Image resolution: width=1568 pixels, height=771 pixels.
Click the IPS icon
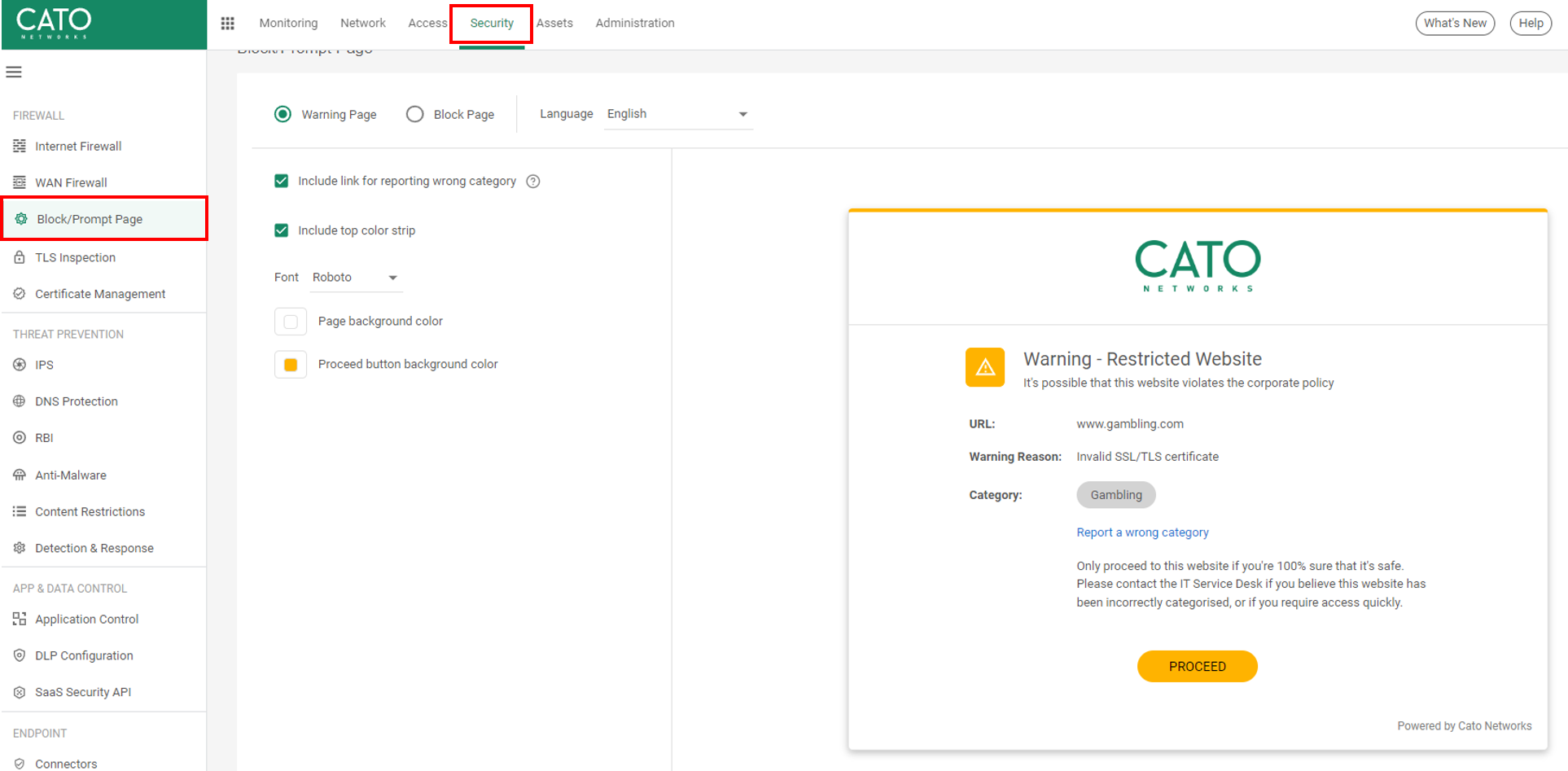(x=20, y=365)
